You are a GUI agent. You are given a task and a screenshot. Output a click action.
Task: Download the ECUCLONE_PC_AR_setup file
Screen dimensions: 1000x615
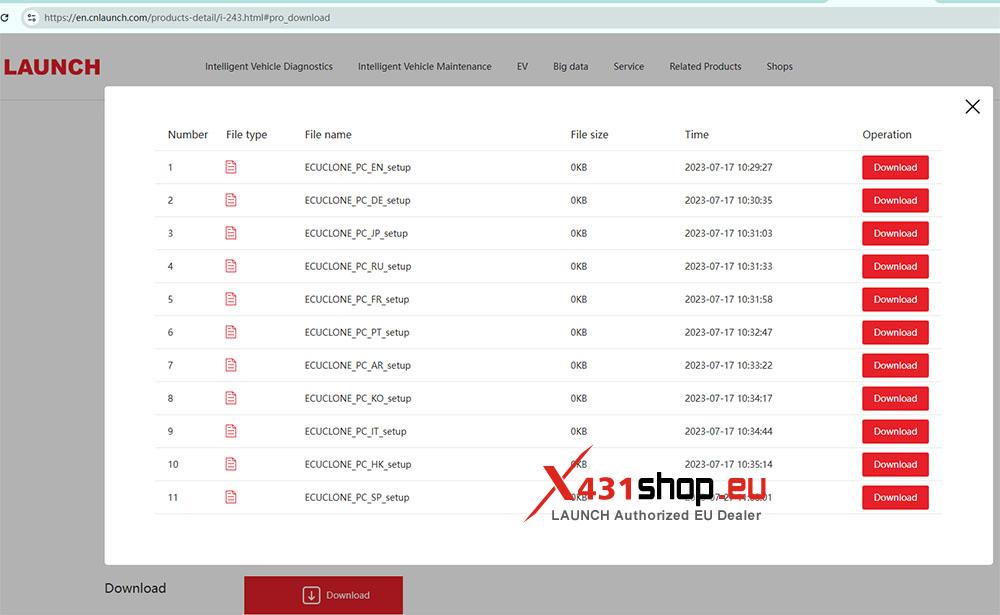click(x=895, y=365)
